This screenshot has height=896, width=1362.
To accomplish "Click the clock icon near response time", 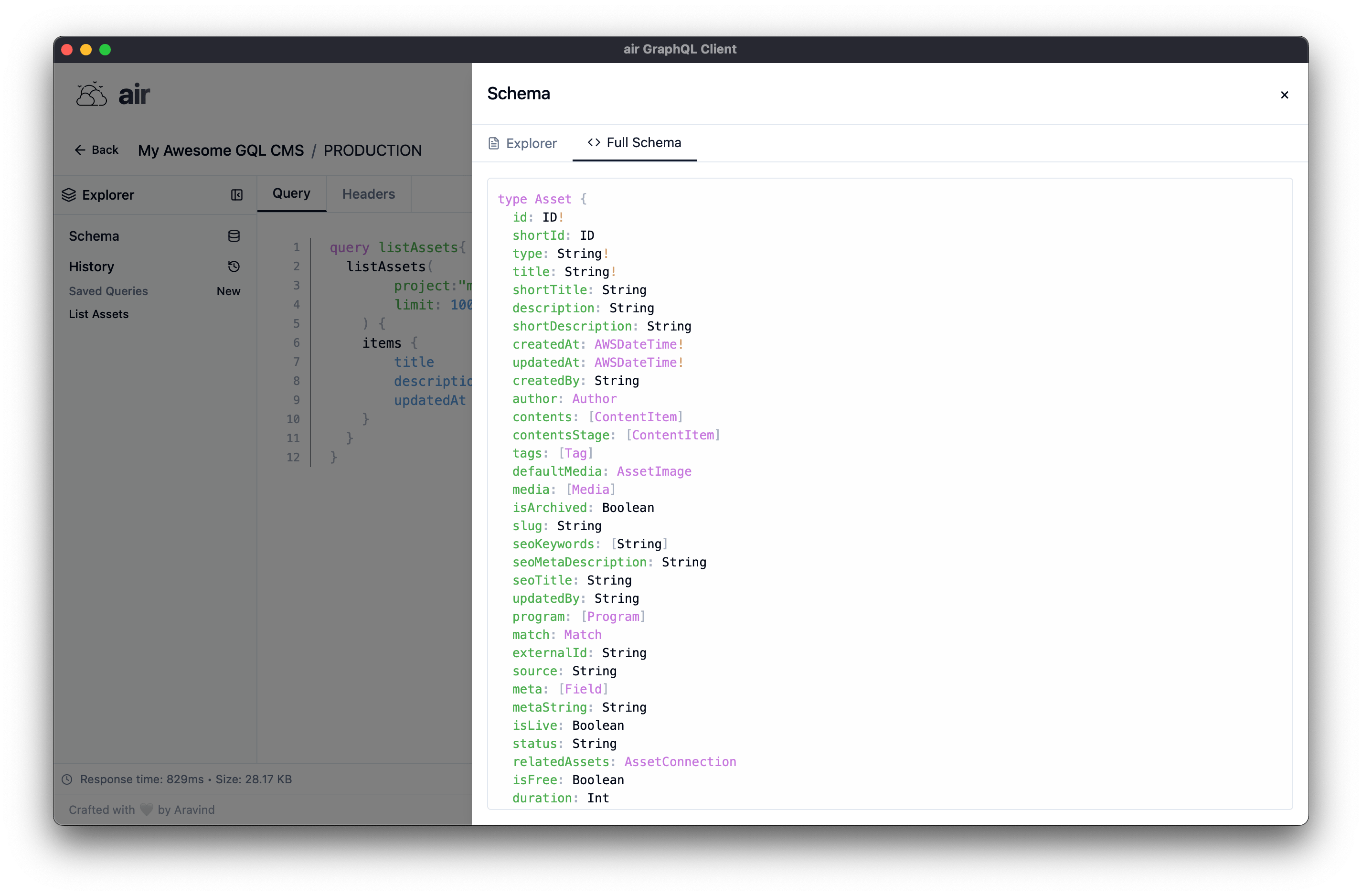I will click(x=67, y=779).
